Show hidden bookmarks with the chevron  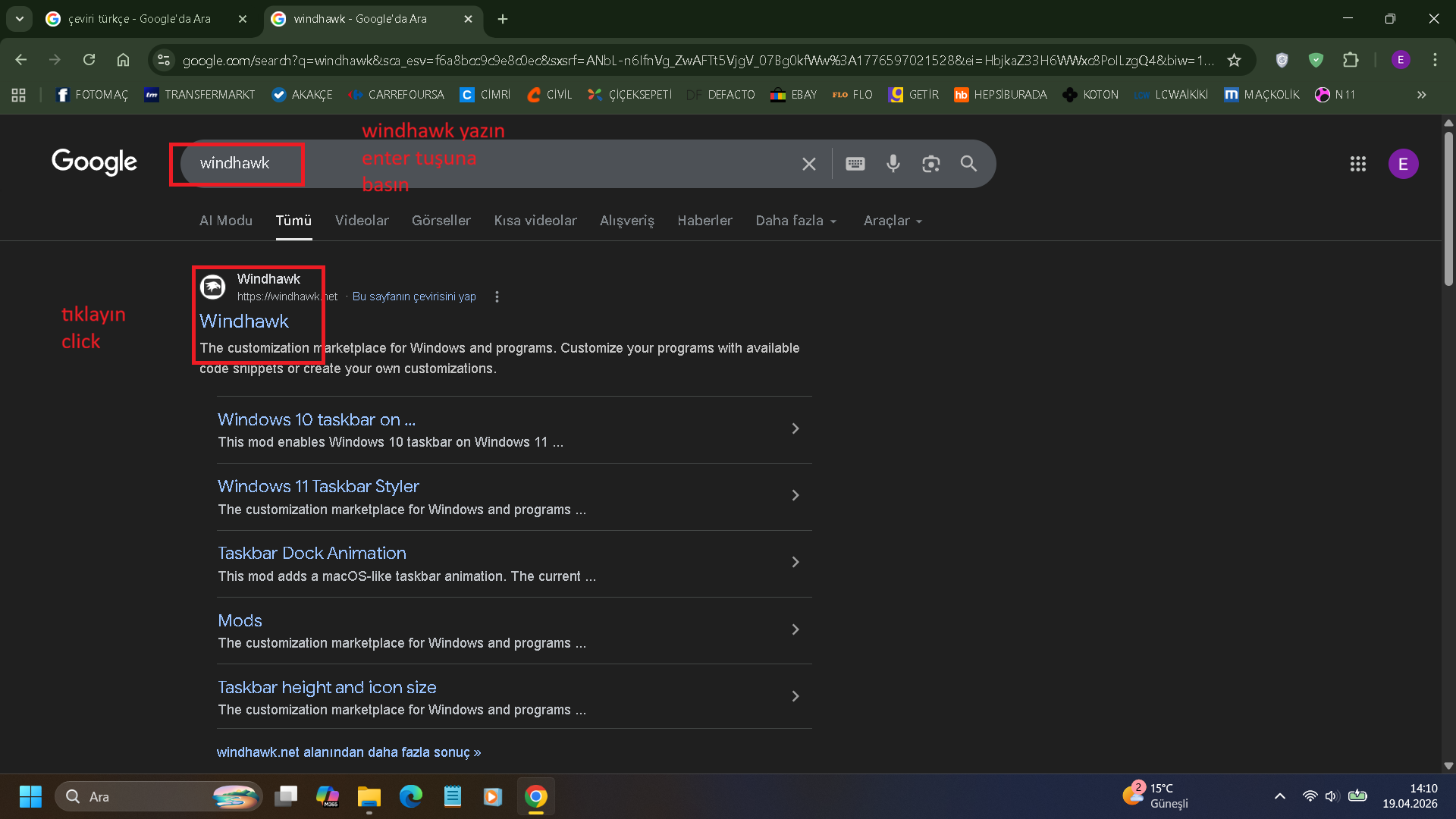pos(1421,95)
